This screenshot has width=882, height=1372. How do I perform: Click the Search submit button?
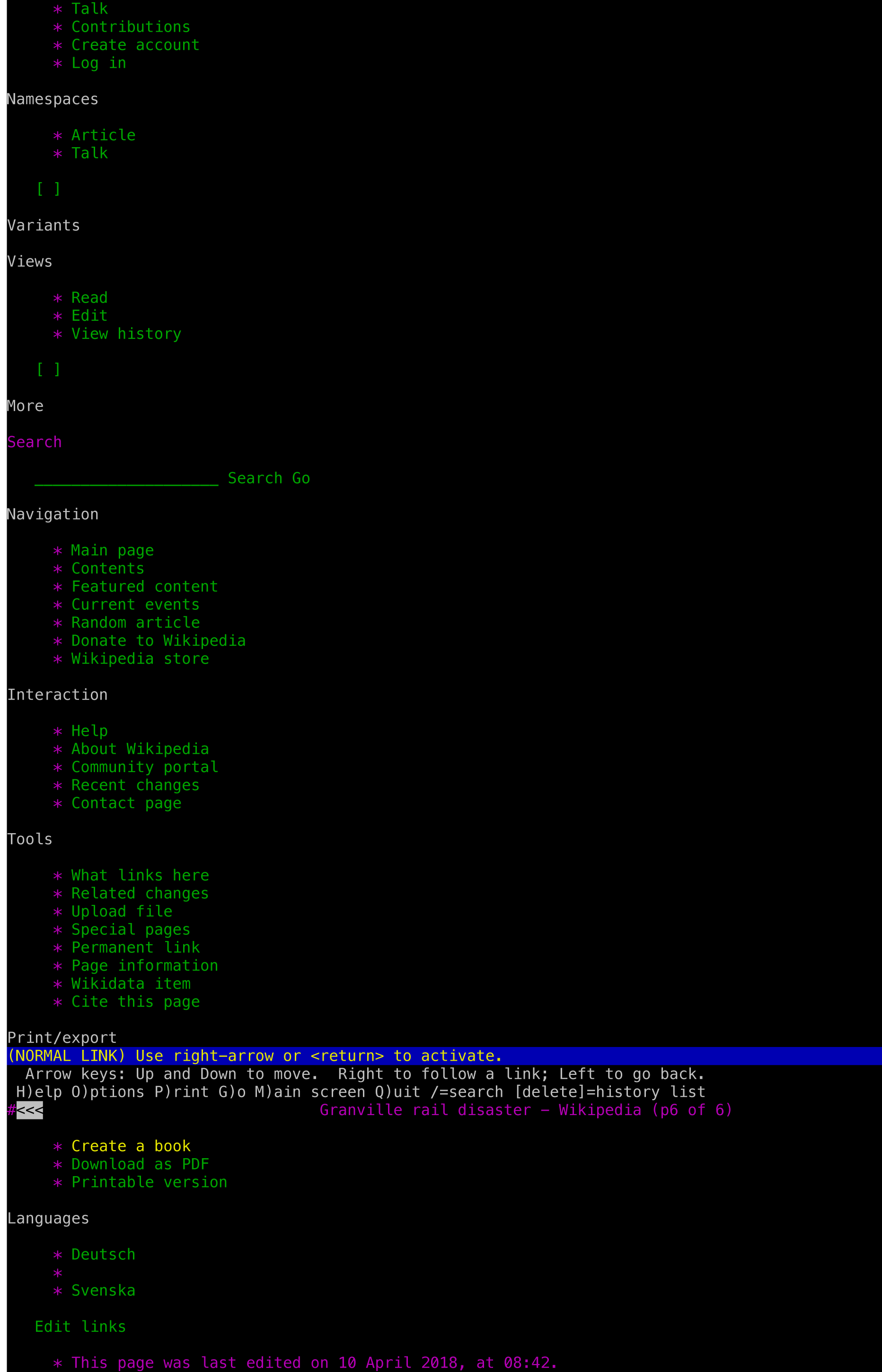pyautogui.click(x=255, y=478)
